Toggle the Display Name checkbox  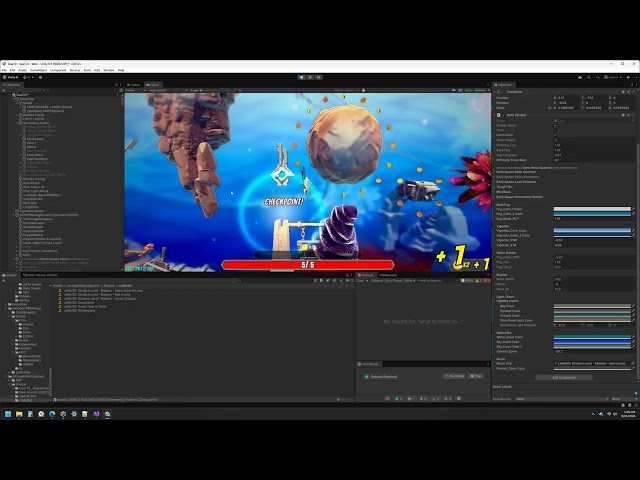pos(555,125)
